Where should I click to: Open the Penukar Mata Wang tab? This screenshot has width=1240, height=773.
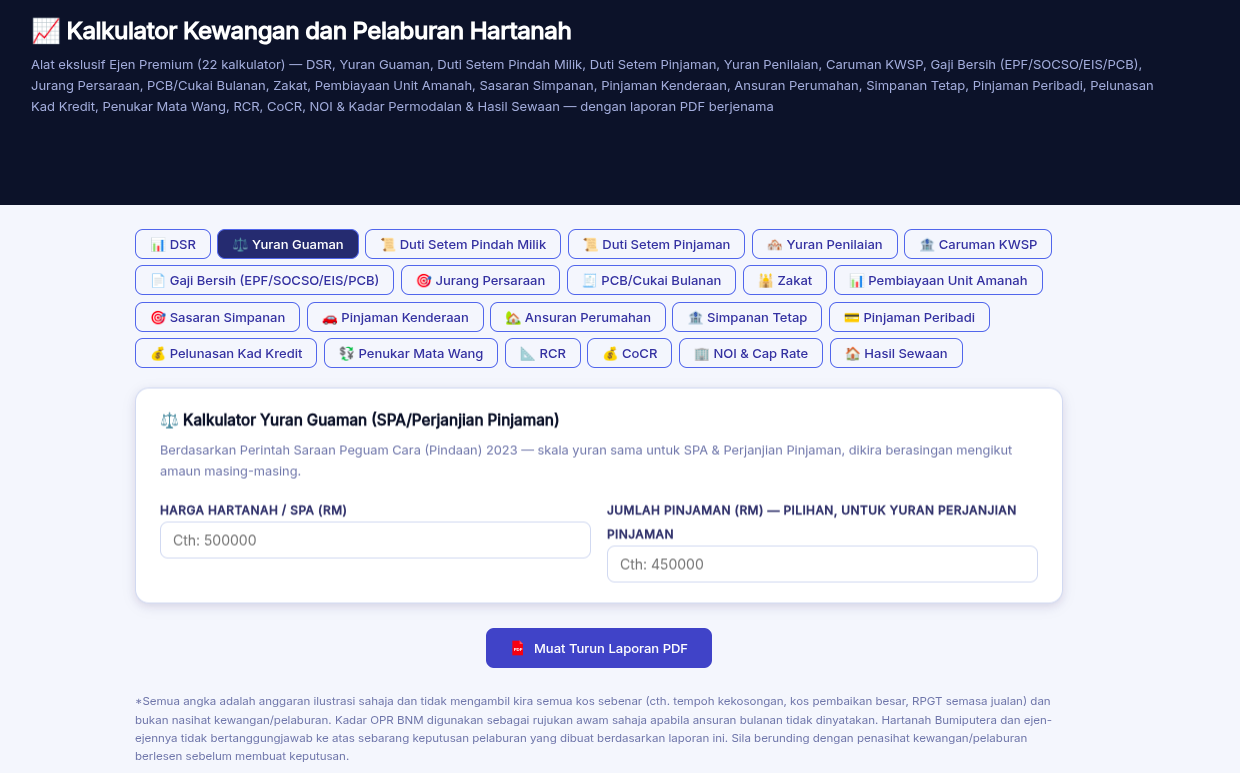[411, 353]
